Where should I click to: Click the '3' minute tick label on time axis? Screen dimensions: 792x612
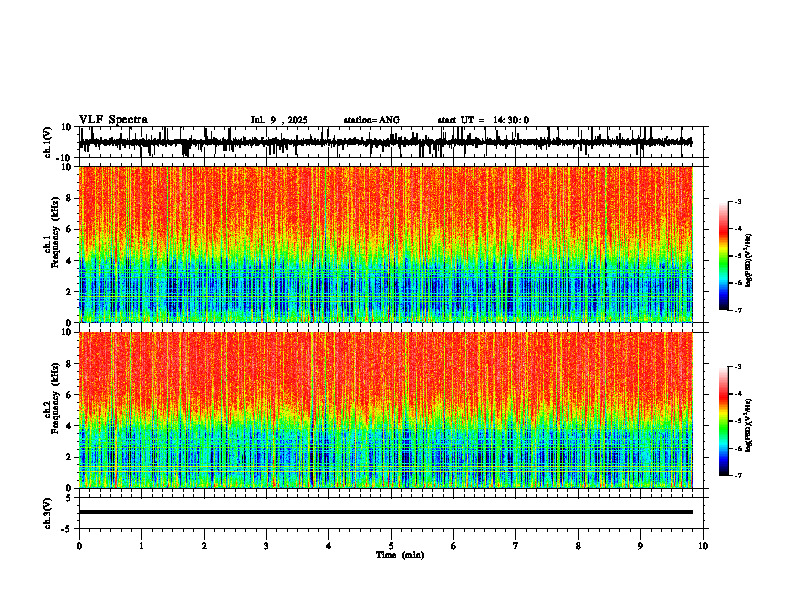(x=266, y=546)
